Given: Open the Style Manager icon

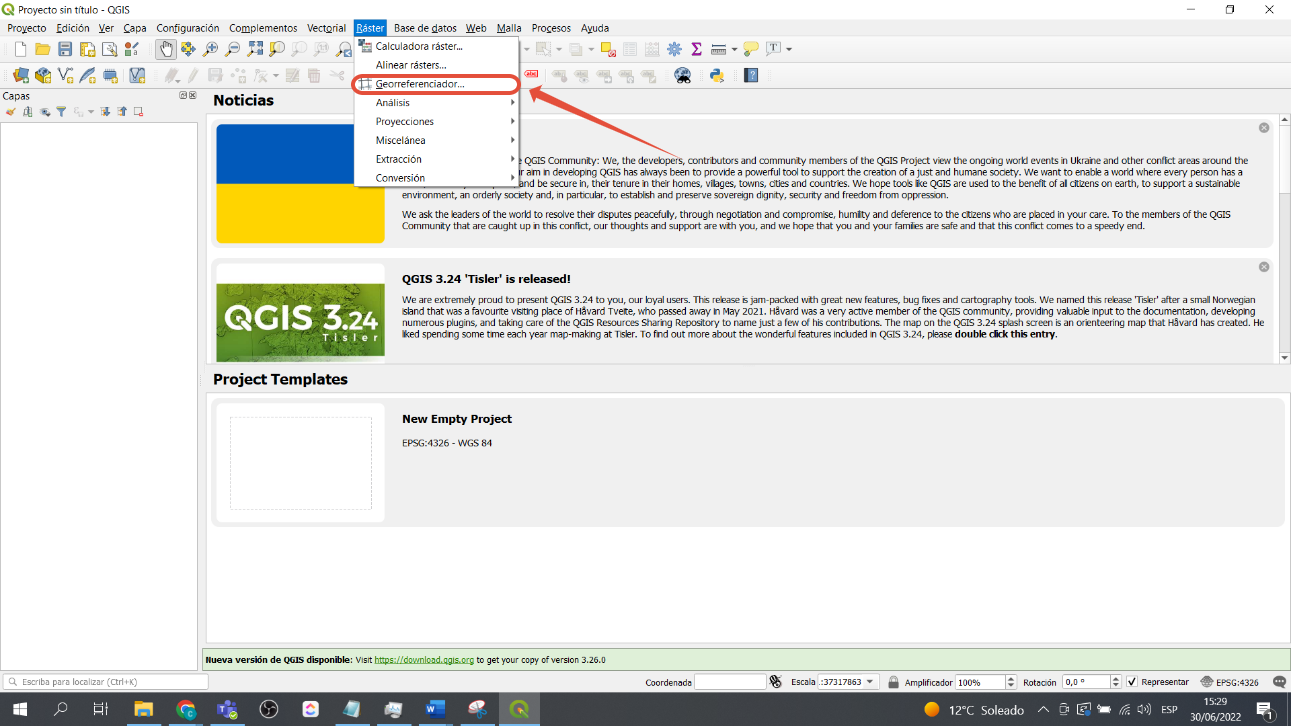Looking at the screenshot, I should point(131,49).
